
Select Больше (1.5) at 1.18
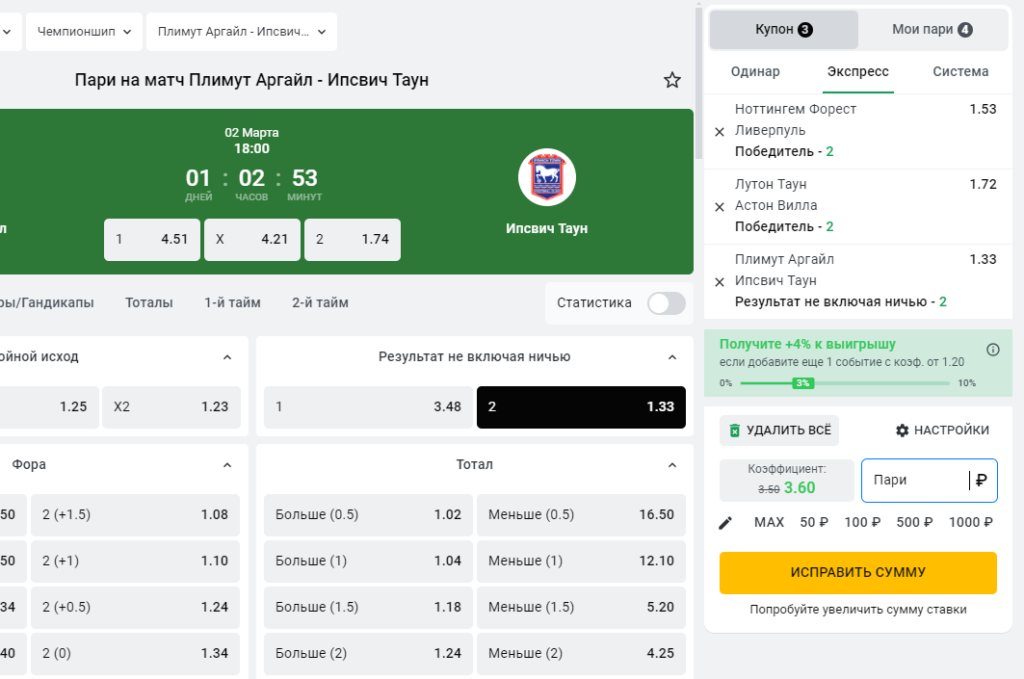click(x=368, y=607)
